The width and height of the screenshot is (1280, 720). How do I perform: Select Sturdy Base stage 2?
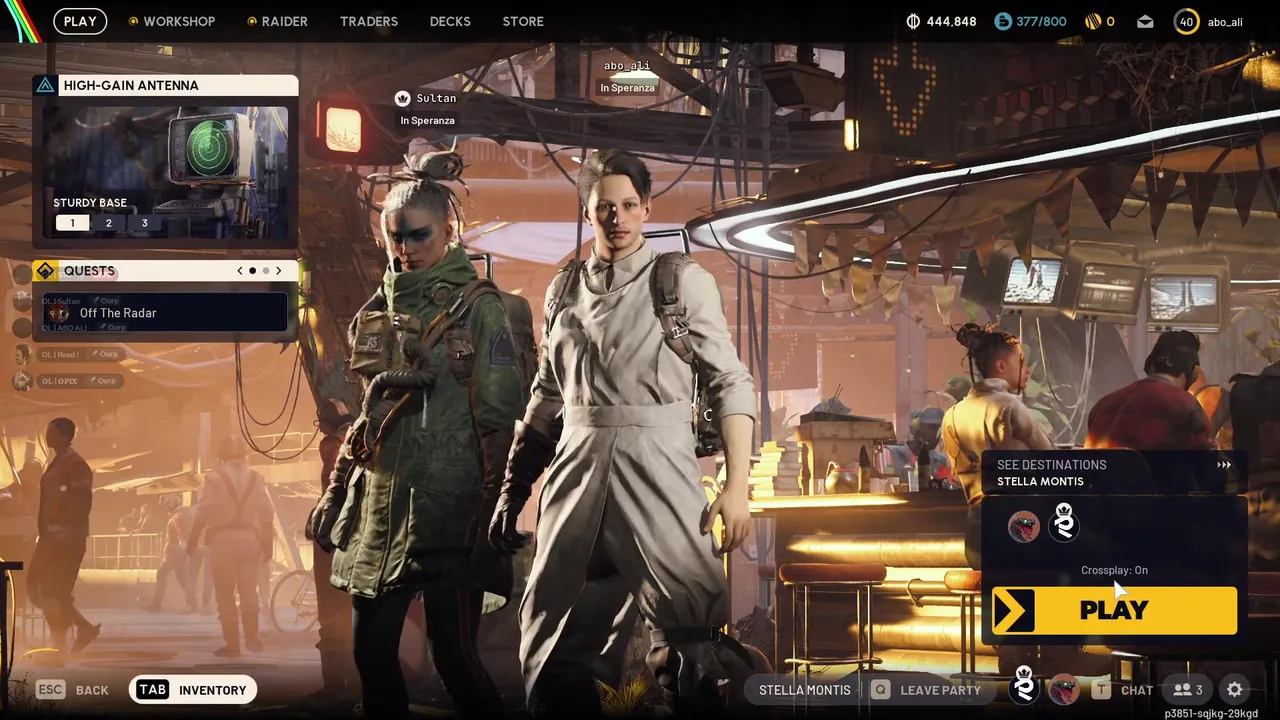(x=108, y=223)
